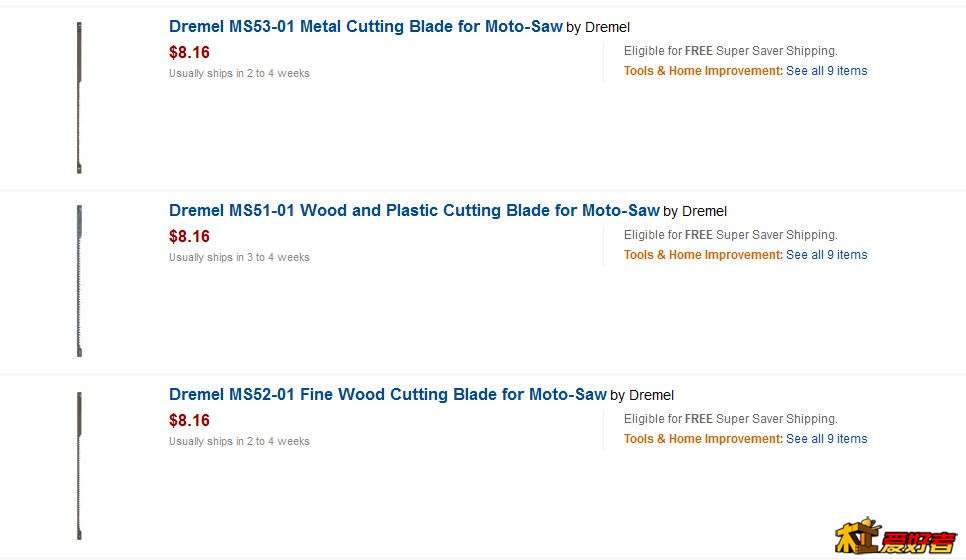966x560 pixels.
Task: Click the MS53-01 metal blade thumbnail image
Action: click(79, 97)
